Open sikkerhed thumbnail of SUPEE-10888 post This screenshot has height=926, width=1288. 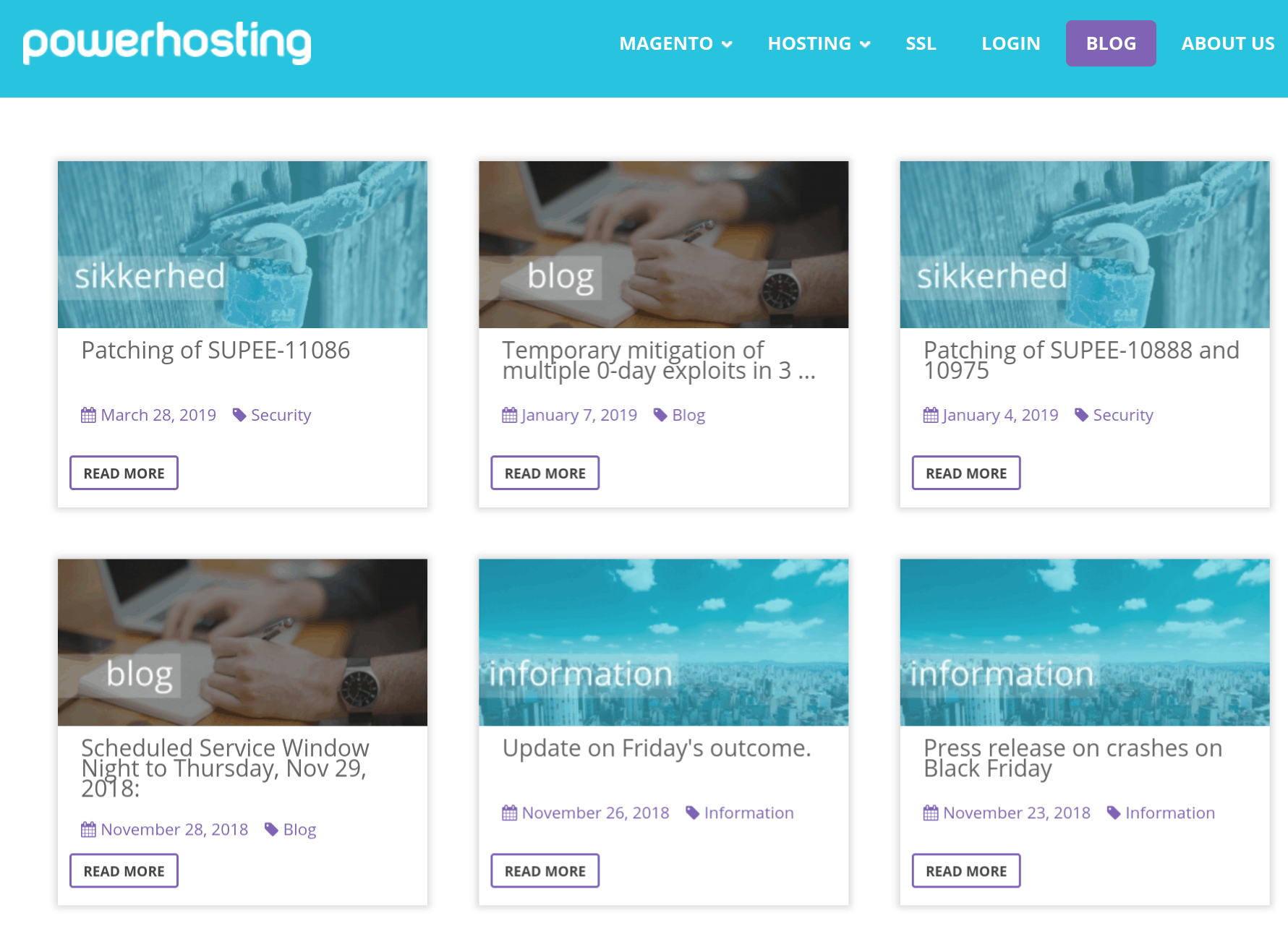pos(1085,244)
